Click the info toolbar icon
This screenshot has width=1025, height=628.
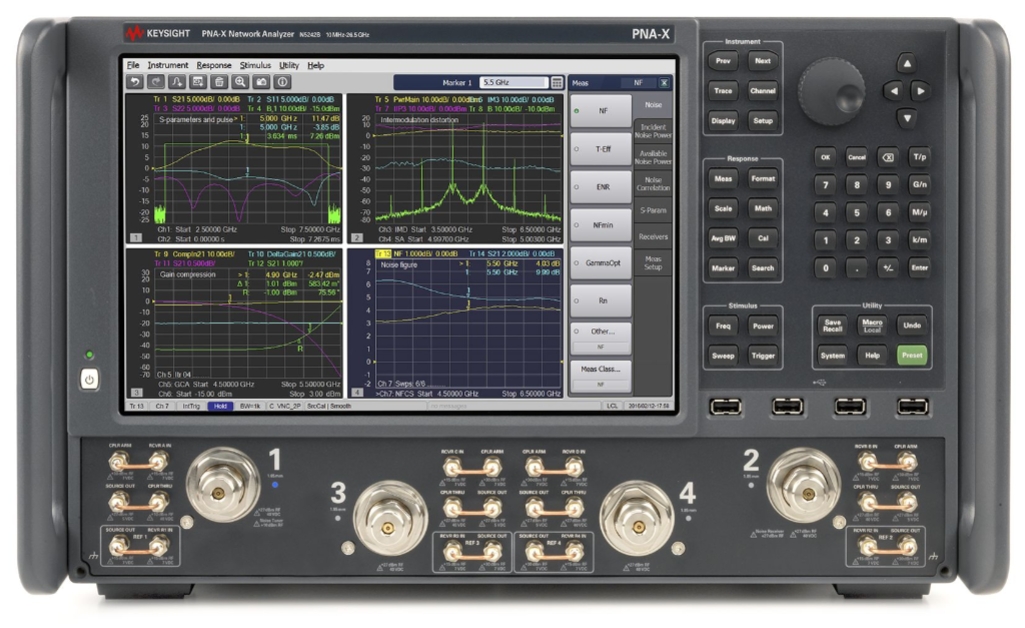coord(281,81)
